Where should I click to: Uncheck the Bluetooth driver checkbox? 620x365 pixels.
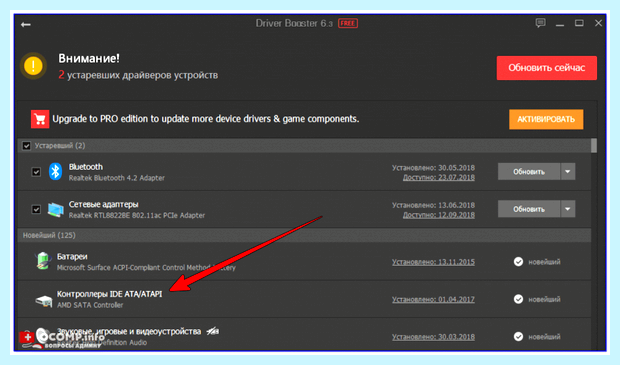(36, 172)
